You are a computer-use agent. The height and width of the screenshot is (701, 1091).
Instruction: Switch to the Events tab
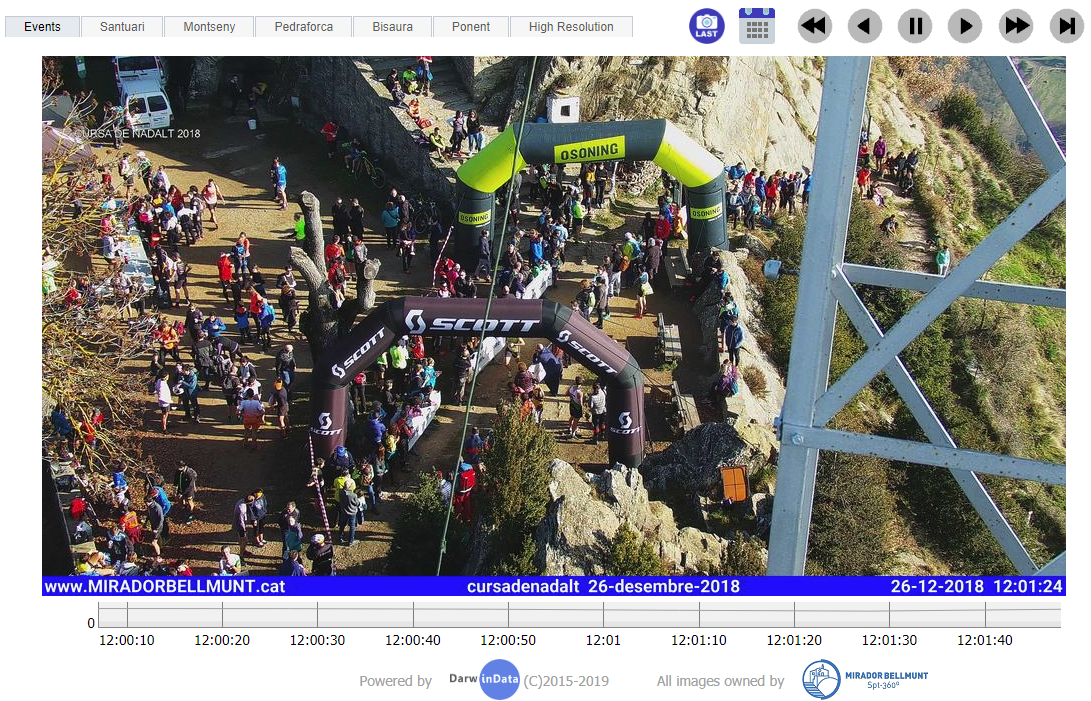tap(42, 26)
